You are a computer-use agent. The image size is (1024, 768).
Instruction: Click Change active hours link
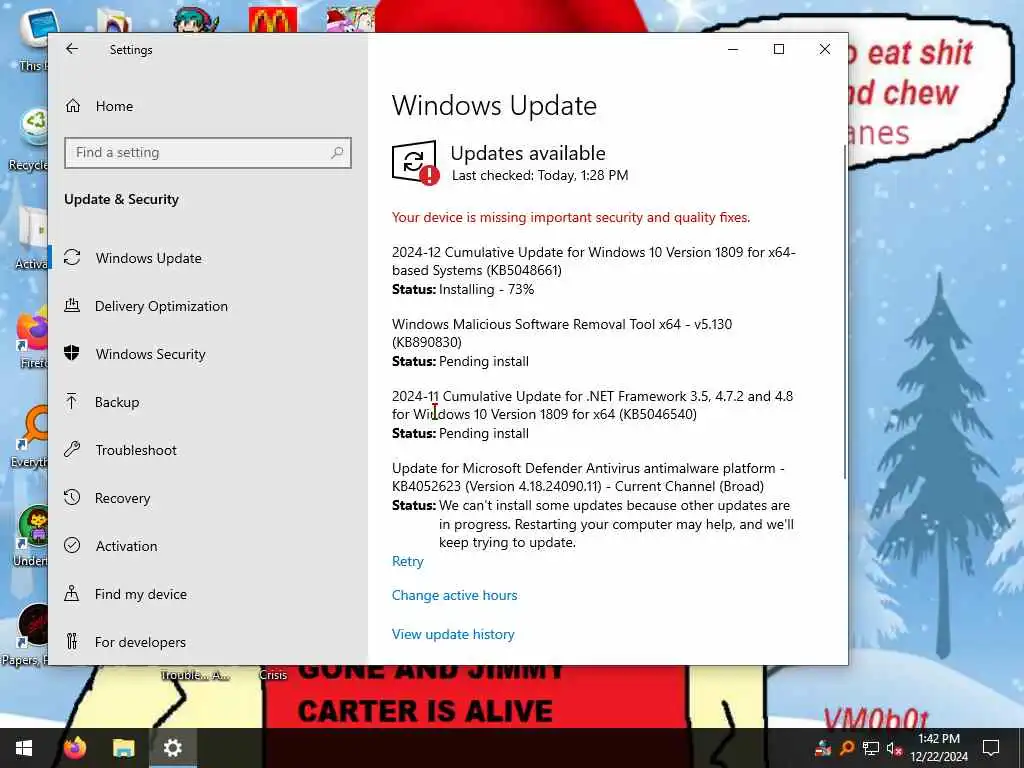click(x=455, y=595)
